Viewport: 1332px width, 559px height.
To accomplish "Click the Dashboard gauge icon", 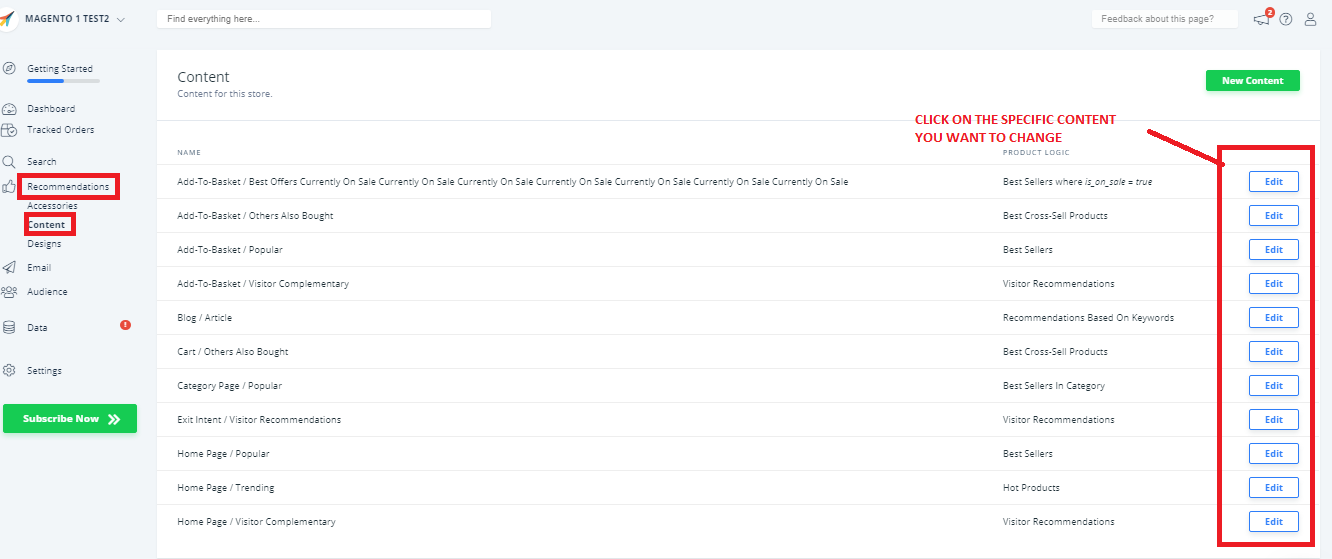I will point(9,109).
